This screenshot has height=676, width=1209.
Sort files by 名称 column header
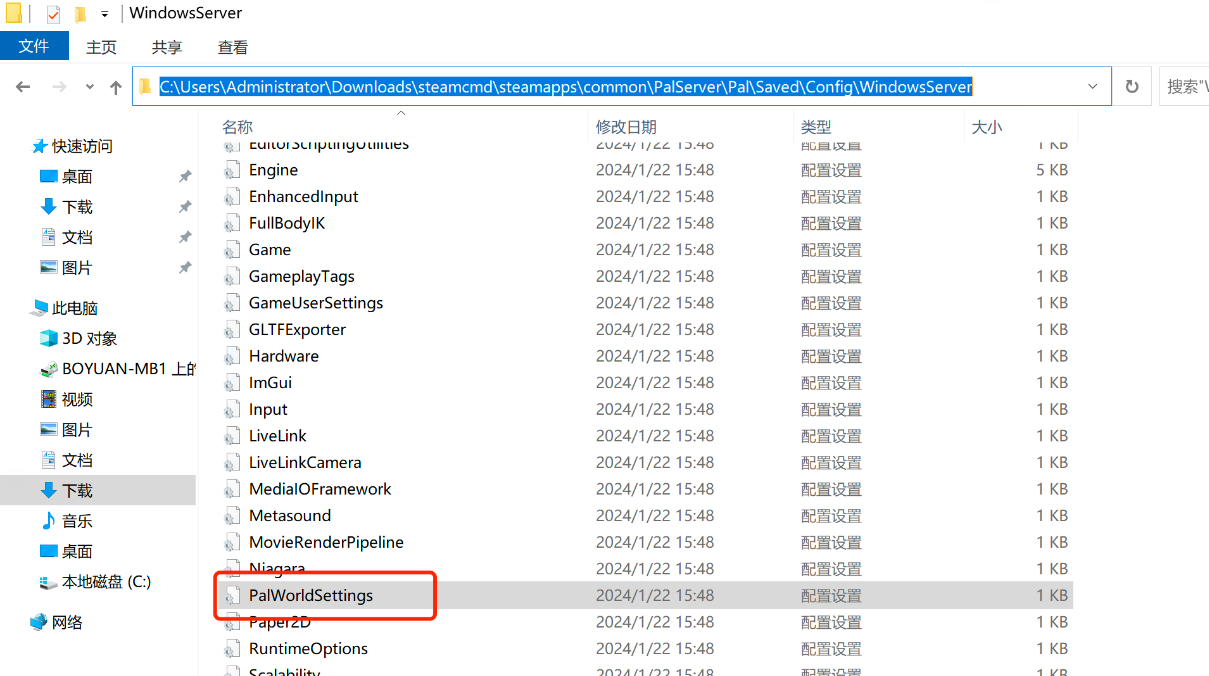pos(237,127)
